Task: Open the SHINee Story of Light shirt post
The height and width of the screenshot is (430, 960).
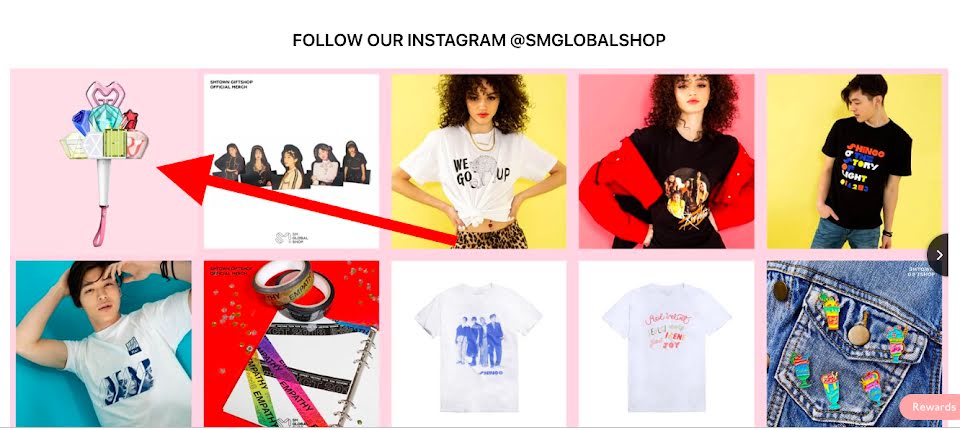Action: [x=854, y=161]
